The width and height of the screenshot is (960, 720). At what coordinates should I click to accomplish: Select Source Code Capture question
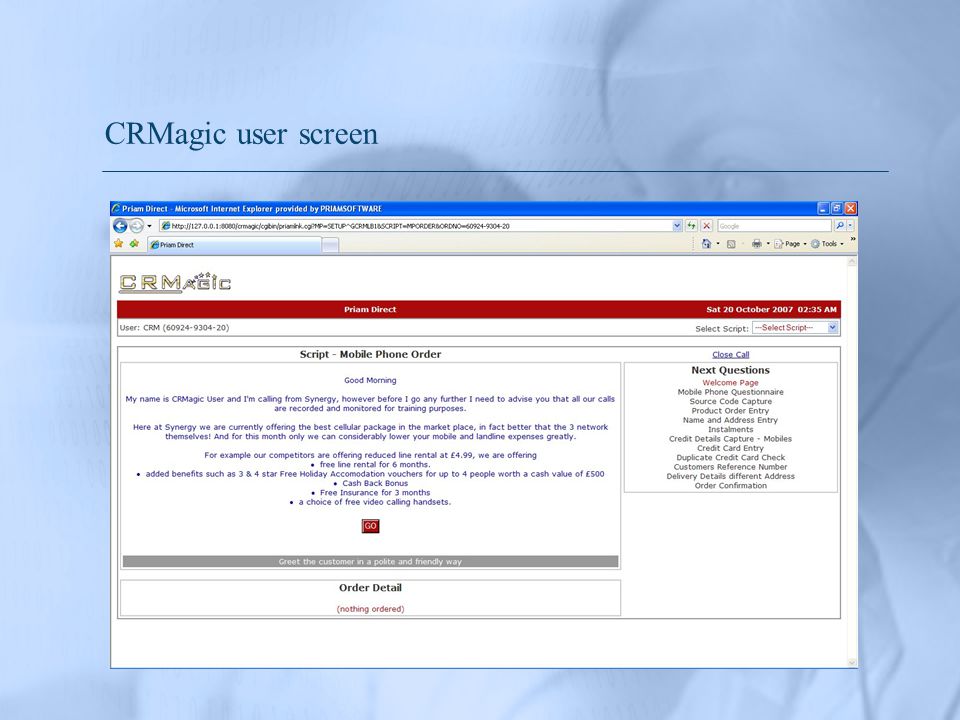[x=730, y=402]
